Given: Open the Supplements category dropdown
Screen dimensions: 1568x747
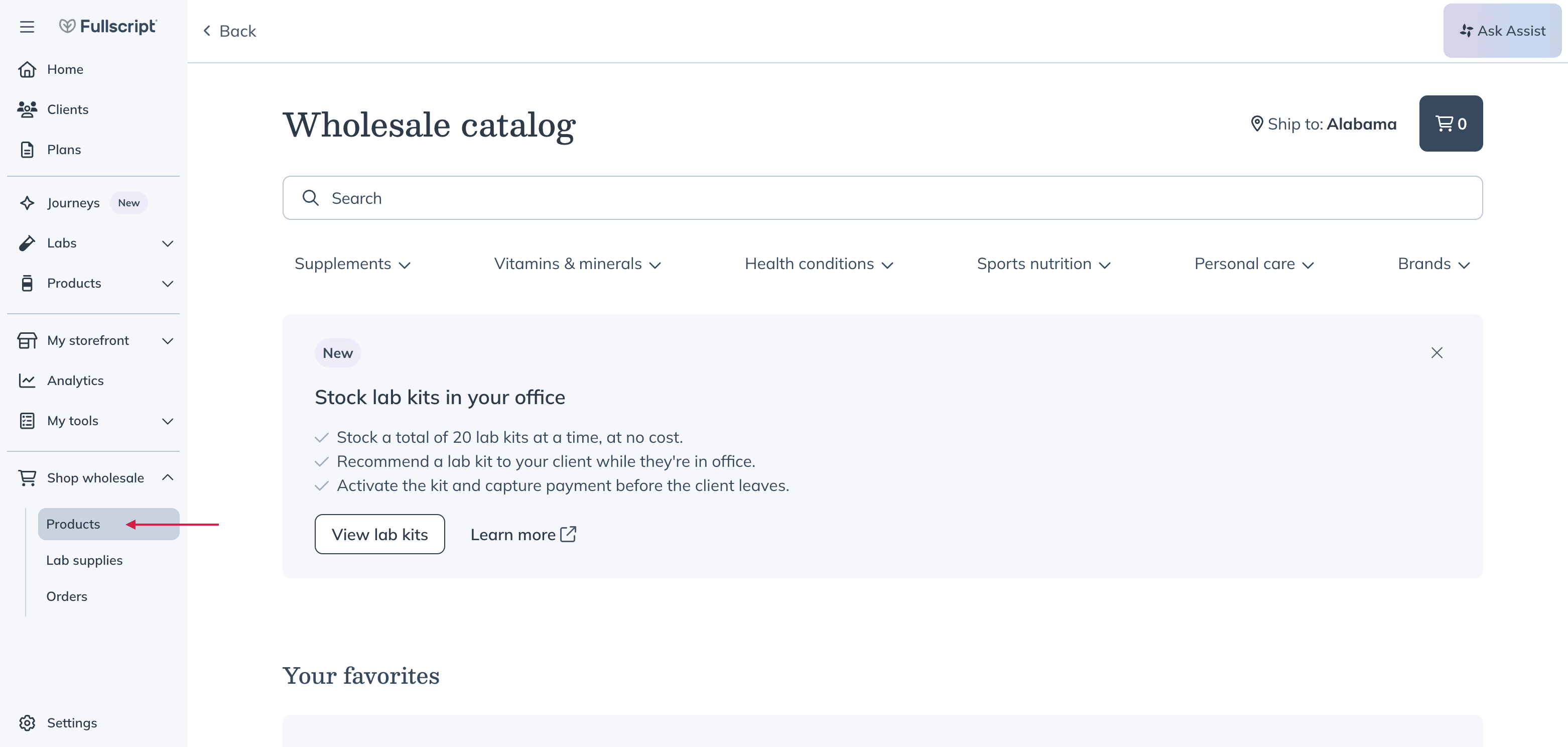Looking at the screenshot, I should [353, 264].
